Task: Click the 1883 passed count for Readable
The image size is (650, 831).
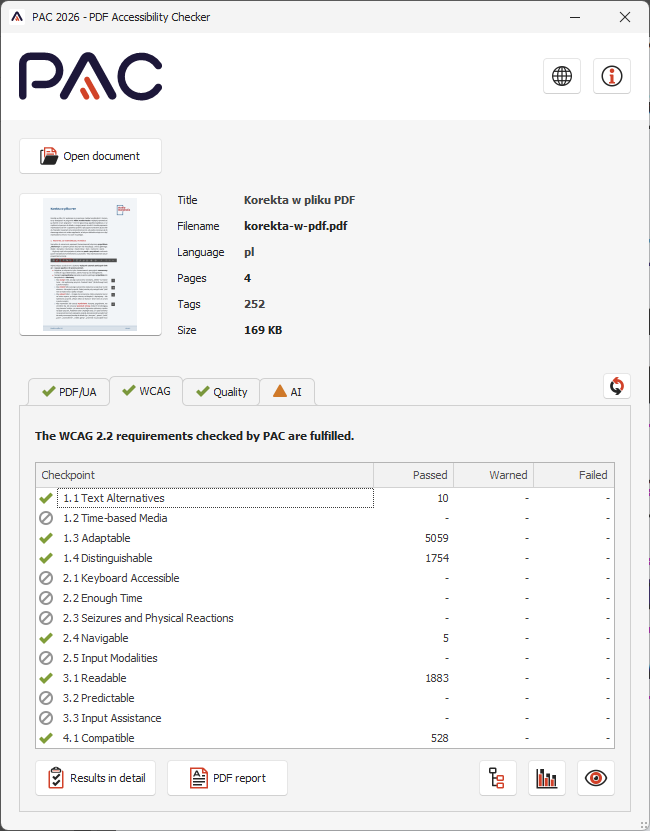Action: click(437, 678)
